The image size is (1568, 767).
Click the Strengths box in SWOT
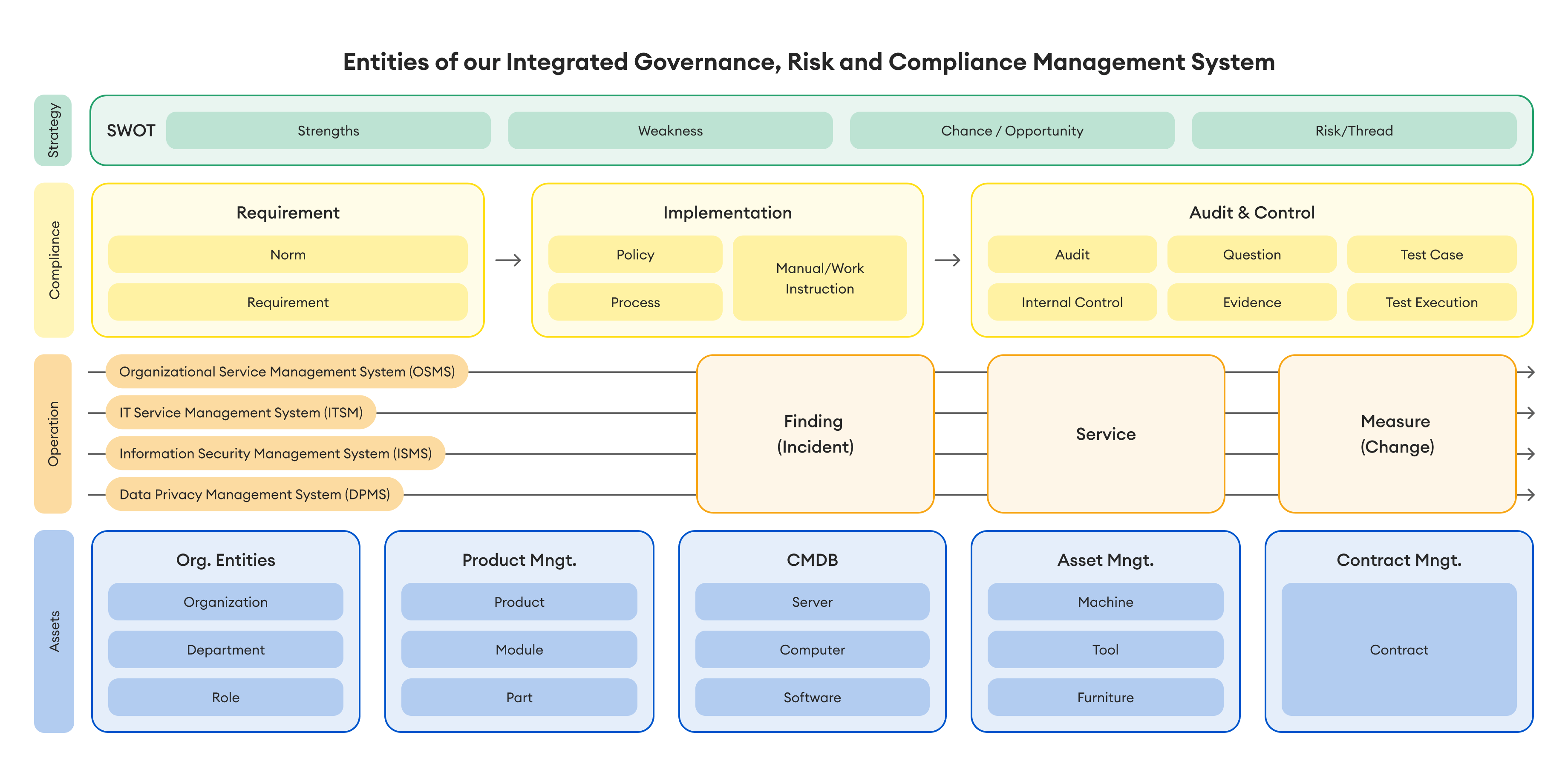pos(328,130)
